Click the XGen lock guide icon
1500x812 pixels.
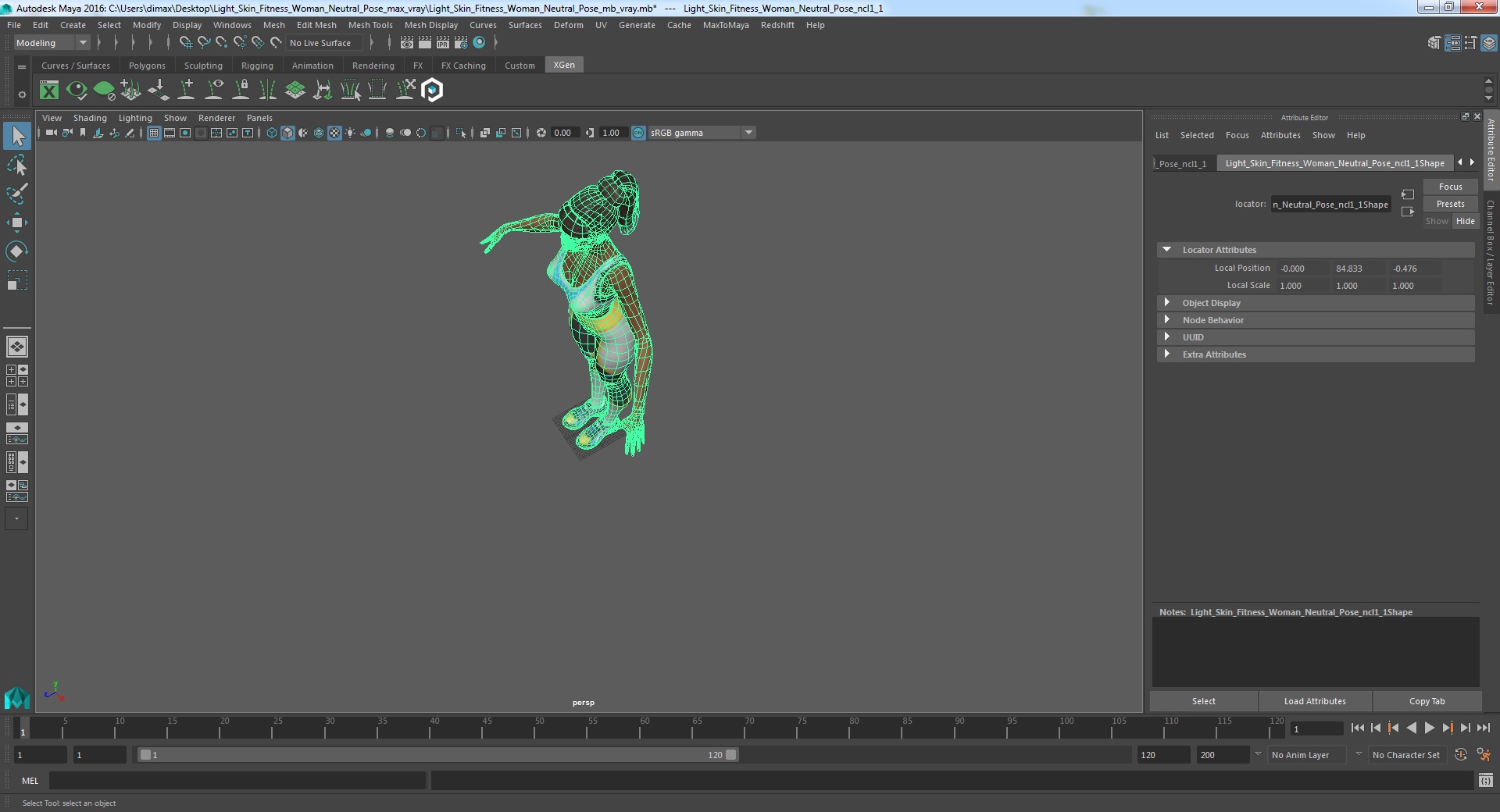coord(241,91)
